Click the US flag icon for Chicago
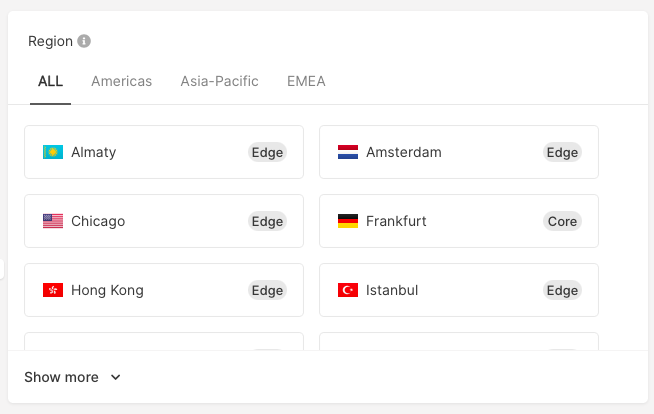The image size is (654, 414). 53,221
